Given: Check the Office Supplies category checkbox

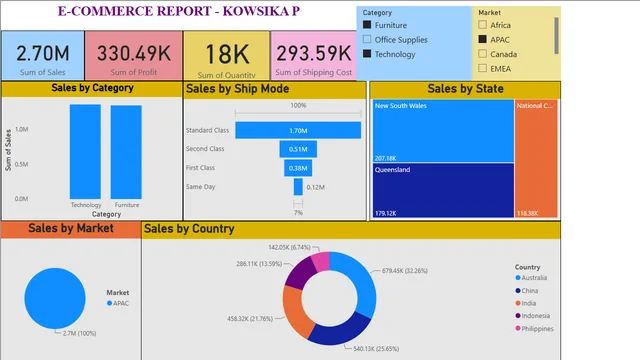Looking at the screenshot, I should 367,39.
